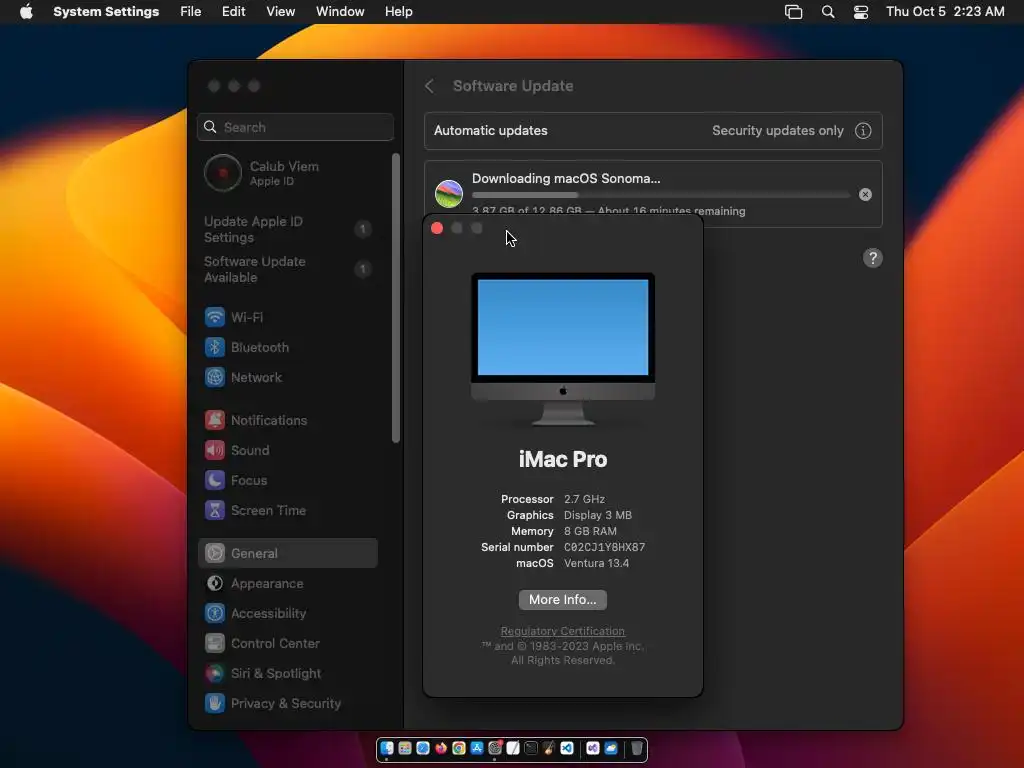Open Appearance settings
This screenshot has height=768, width=1024.
point(287,583)
